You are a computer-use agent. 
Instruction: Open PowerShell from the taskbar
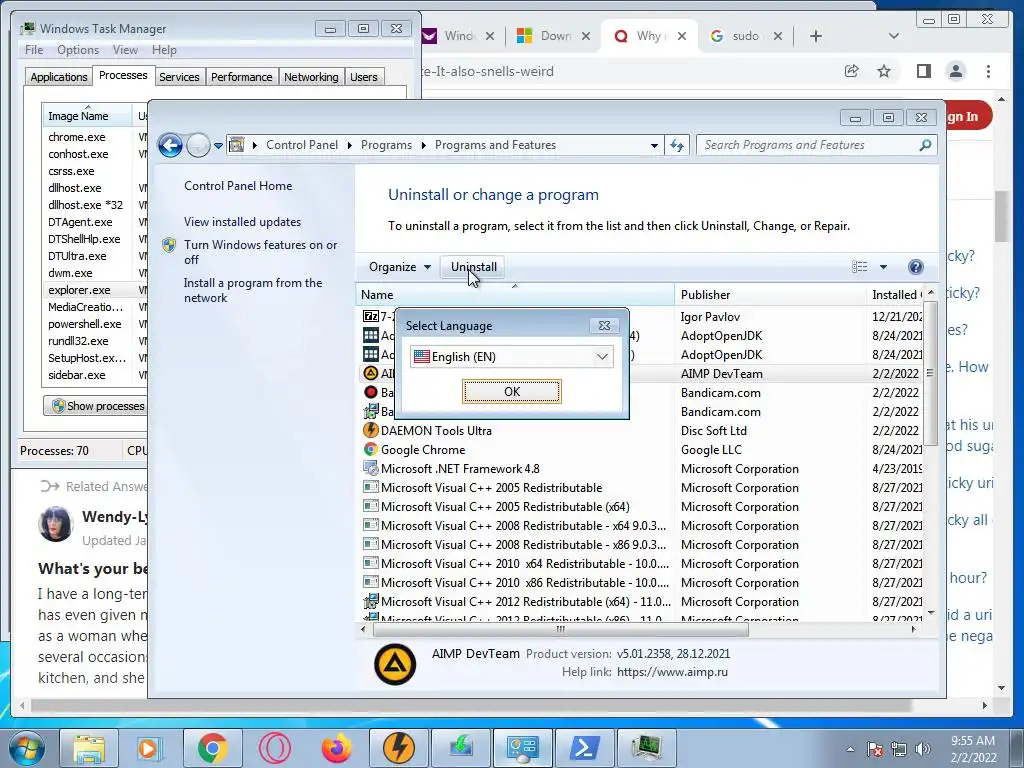click(x=584, y=748)
